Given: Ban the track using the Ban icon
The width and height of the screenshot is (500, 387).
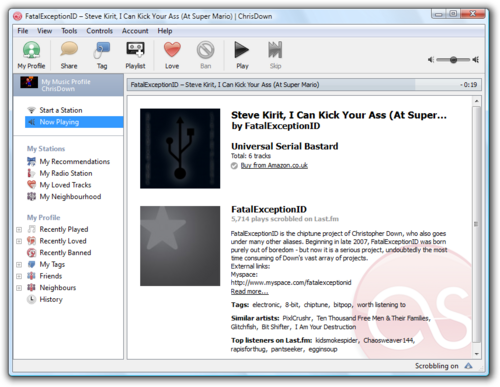Looking at the screenshot, I should tap(205, 50).
